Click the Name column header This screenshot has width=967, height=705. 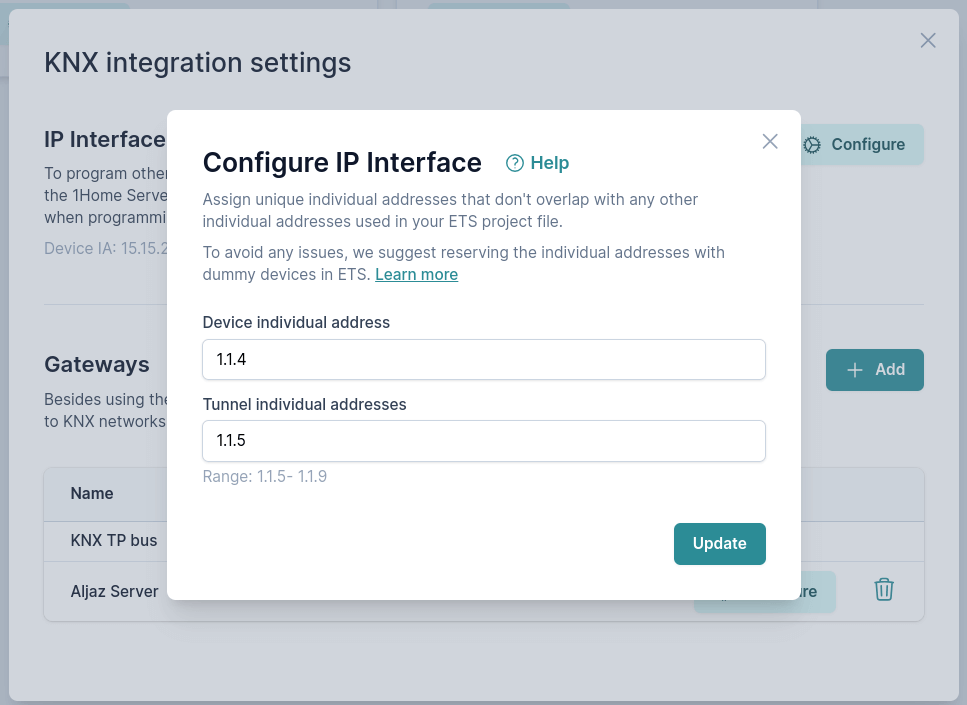[92, 494]
